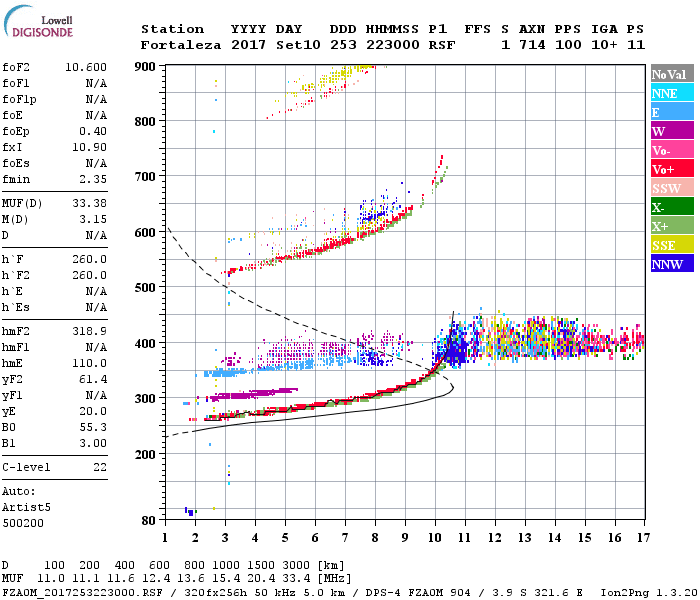Select the No Val legend swatch
Image resolution: width=700 pixels, height=600 pixels.
pos(672,74)
